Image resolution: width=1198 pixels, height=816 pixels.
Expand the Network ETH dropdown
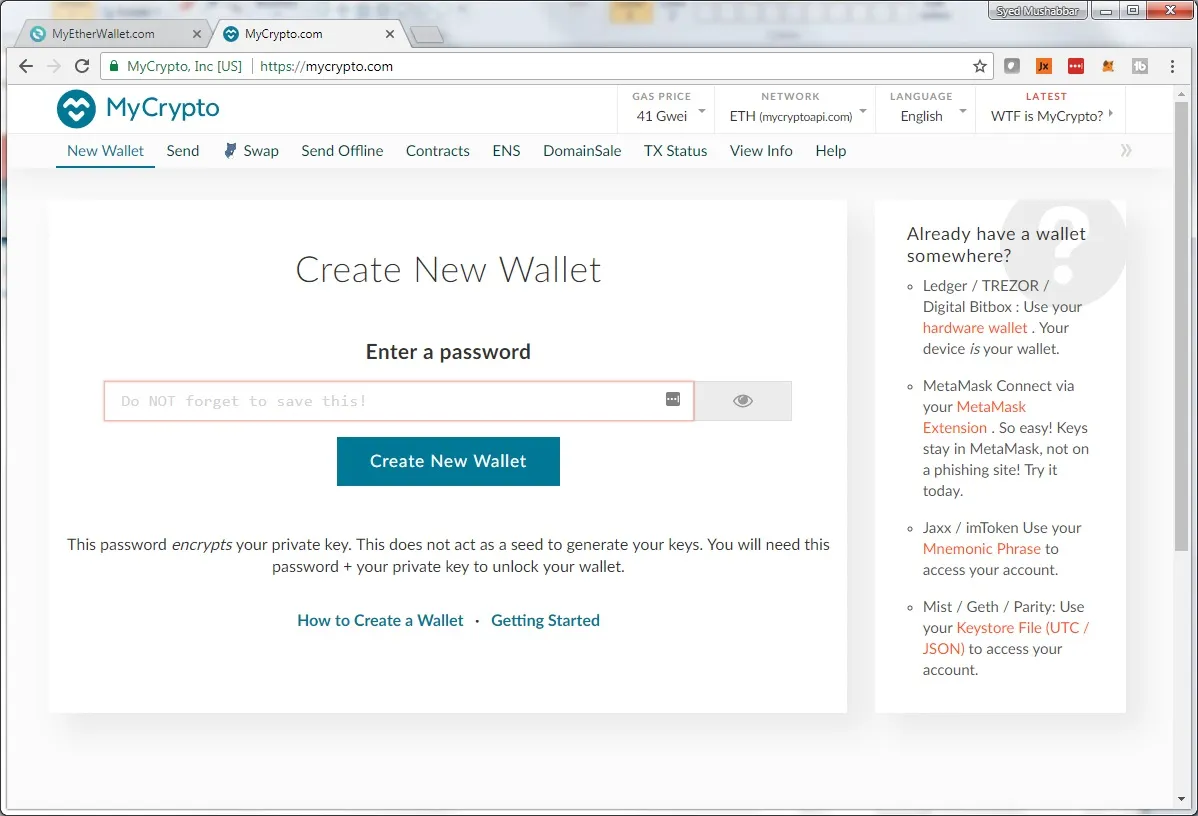click(795, 108)
